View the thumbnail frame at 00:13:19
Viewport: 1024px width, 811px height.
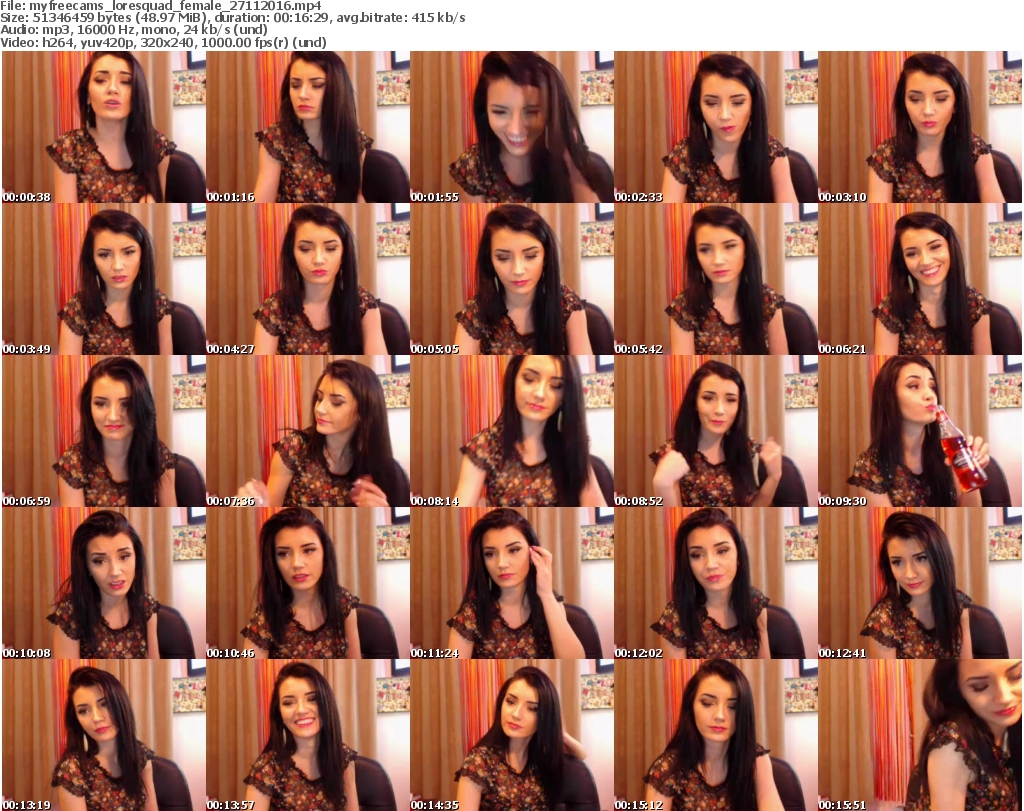104,735
